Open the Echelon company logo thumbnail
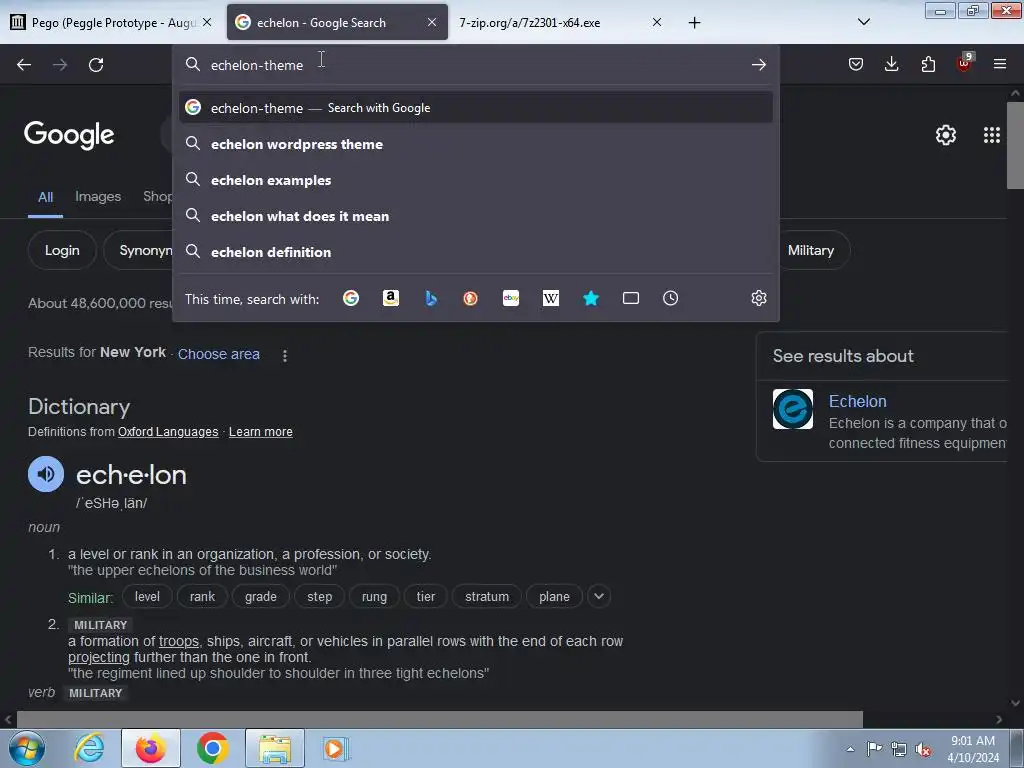This screenshot has width=1024, height=768. 793,409
